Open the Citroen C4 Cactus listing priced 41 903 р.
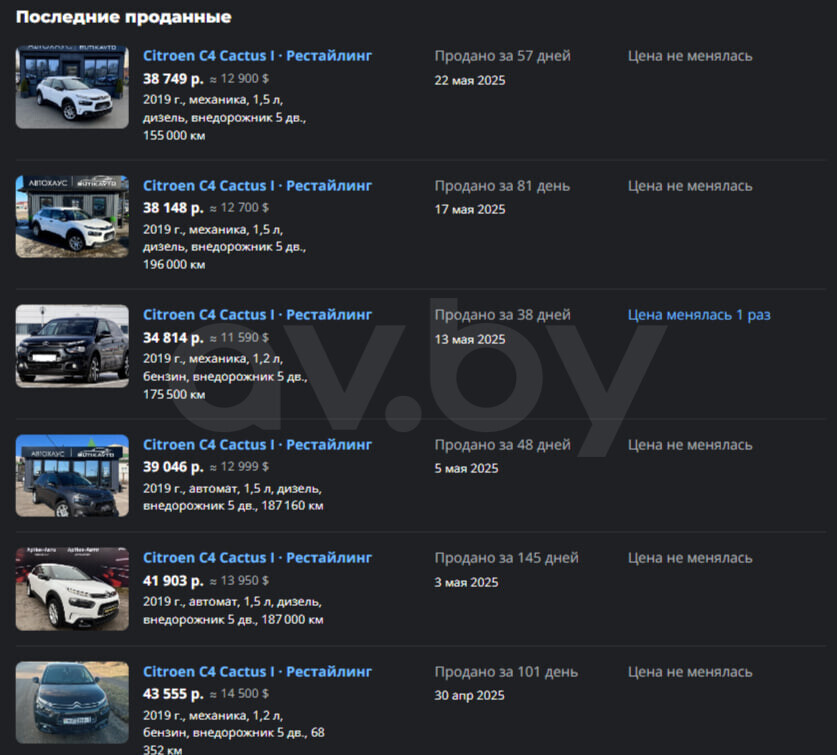The image size is (837, 755). coord(257,558)
